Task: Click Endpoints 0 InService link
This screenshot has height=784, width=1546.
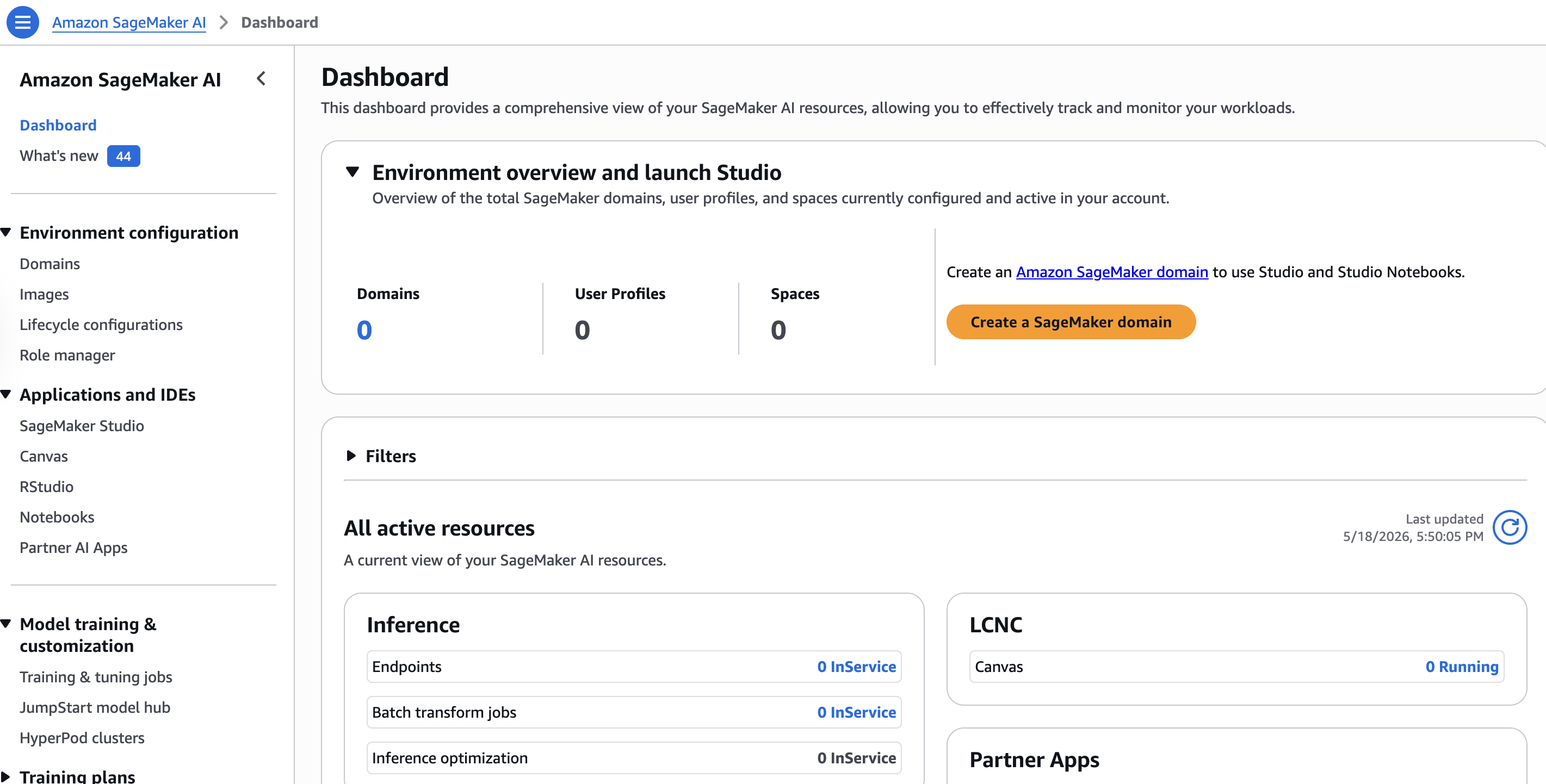Action: point(856,667)
